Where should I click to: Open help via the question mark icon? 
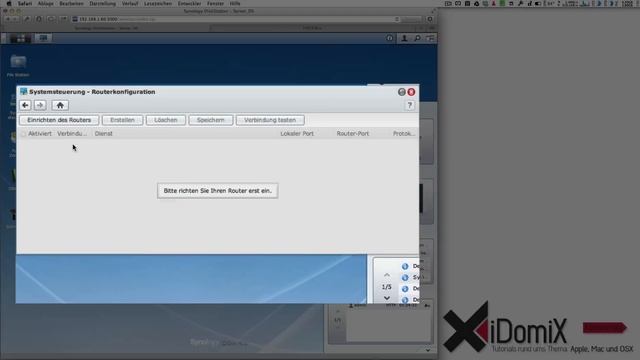[x=409, y=105]
